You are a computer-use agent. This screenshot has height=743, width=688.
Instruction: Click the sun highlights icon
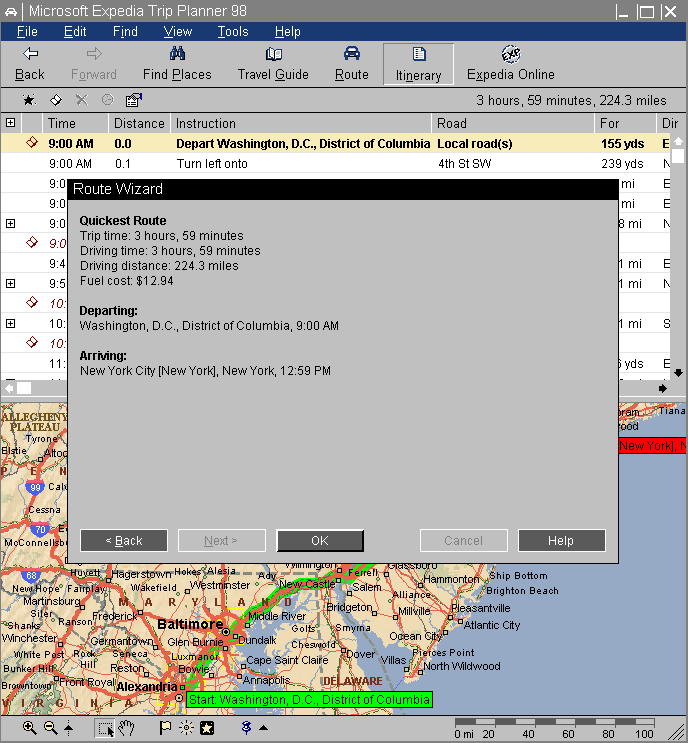[186, 728]
